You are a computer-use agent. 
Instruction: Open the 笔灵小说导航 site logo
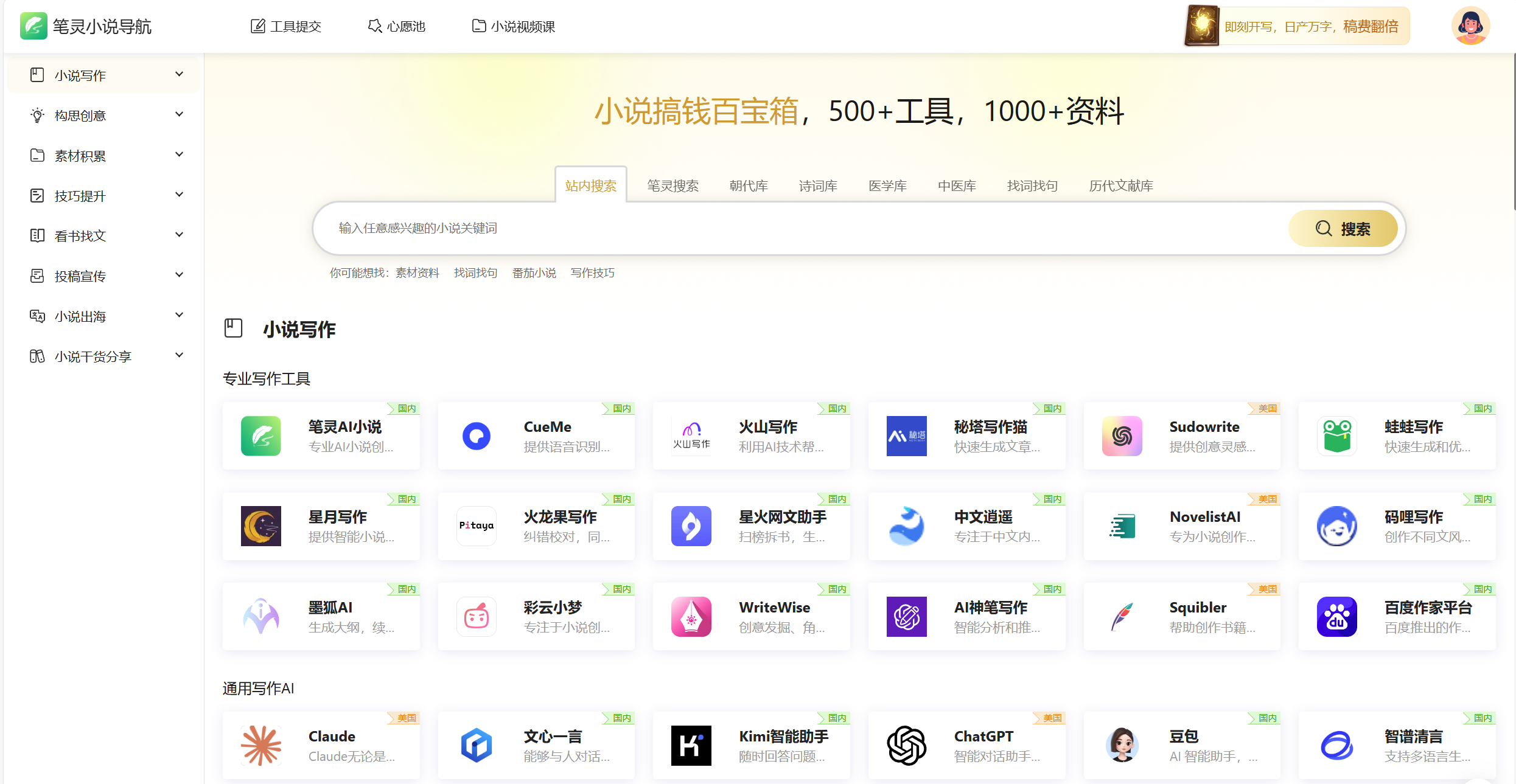[85, 26]
